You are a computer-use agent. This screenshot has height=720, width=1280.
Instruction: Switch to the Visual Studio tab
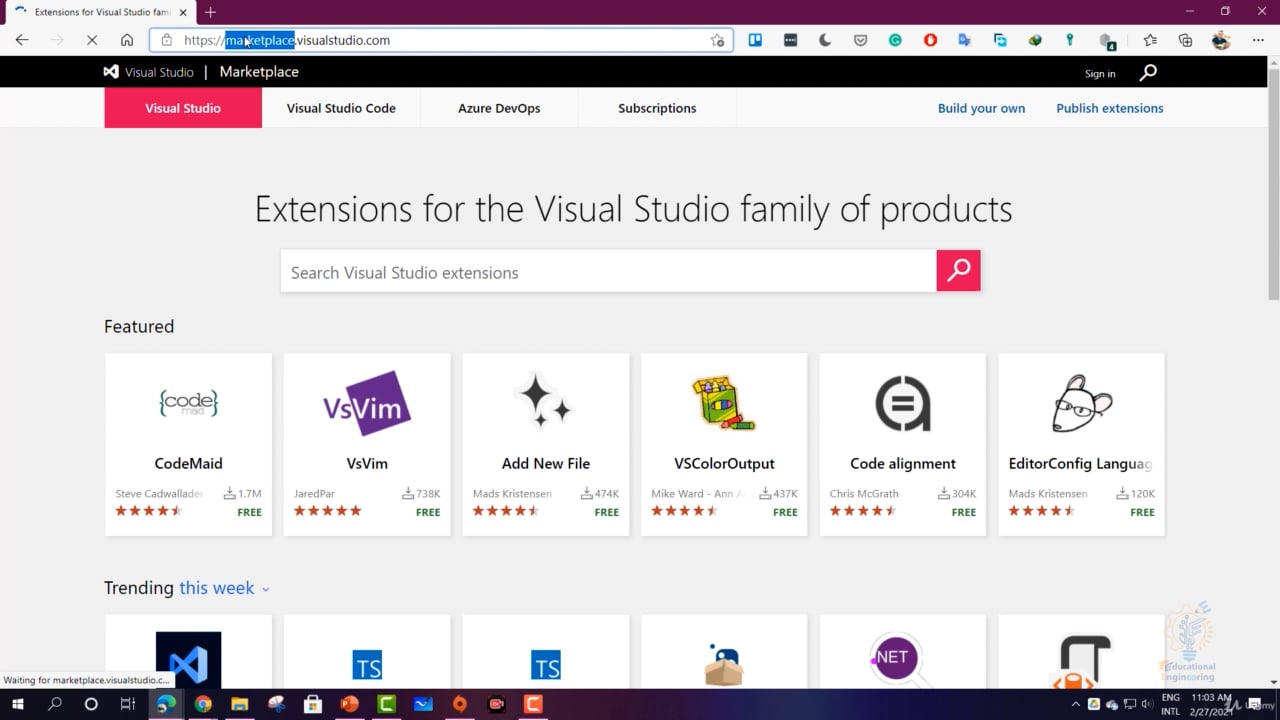pyautogui.click(x=183, y=108)
